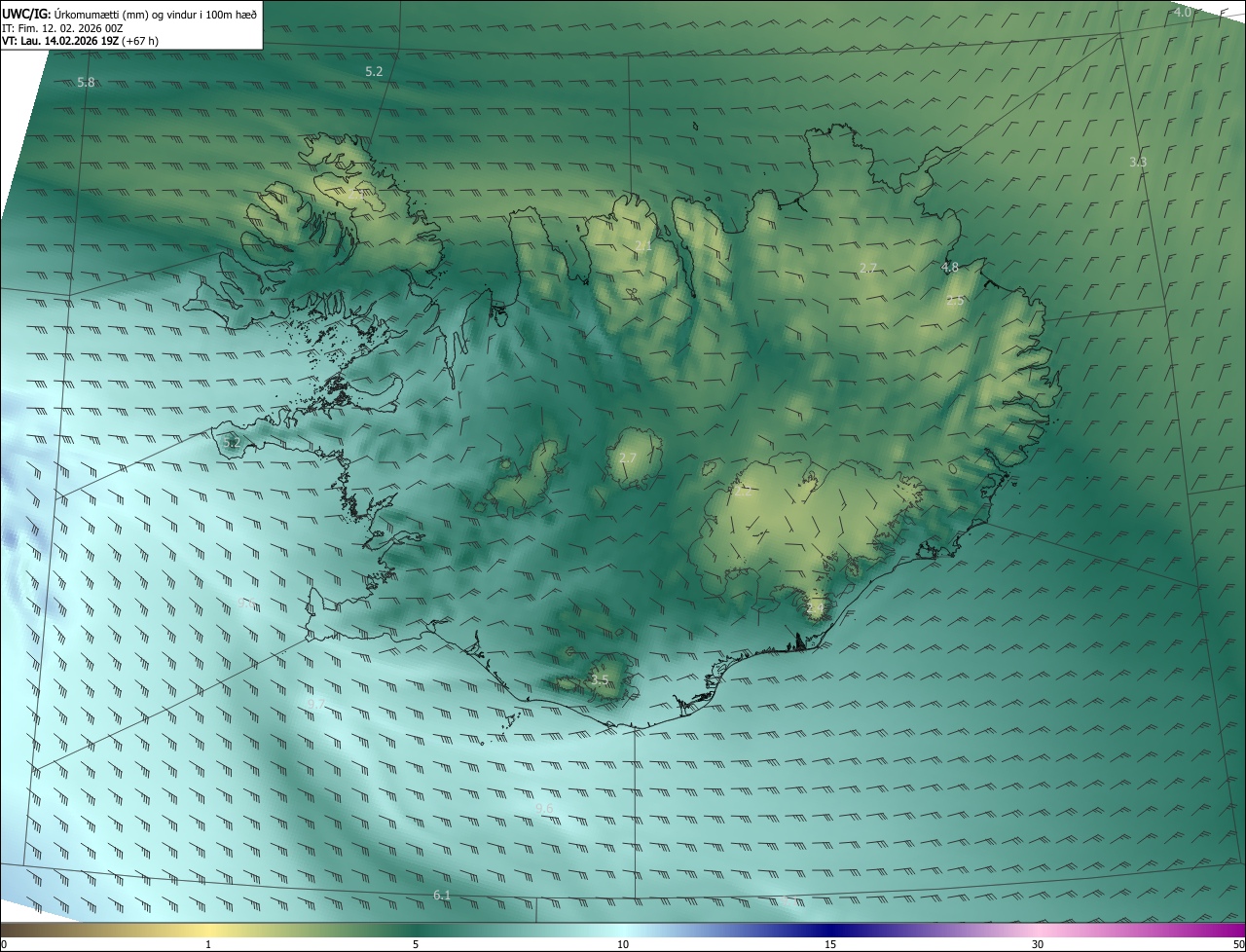Click the 5.2 label north of the Westfjords
1246x952 pixels.
(x=374, y=72)
